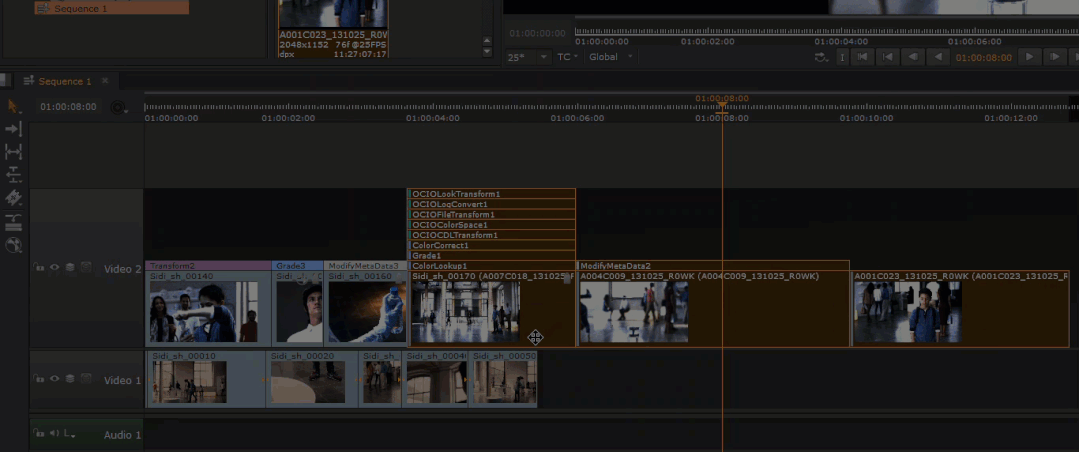
Task: Click the orange playhead on timeline ruler
Action: click(x=722, y=102)
